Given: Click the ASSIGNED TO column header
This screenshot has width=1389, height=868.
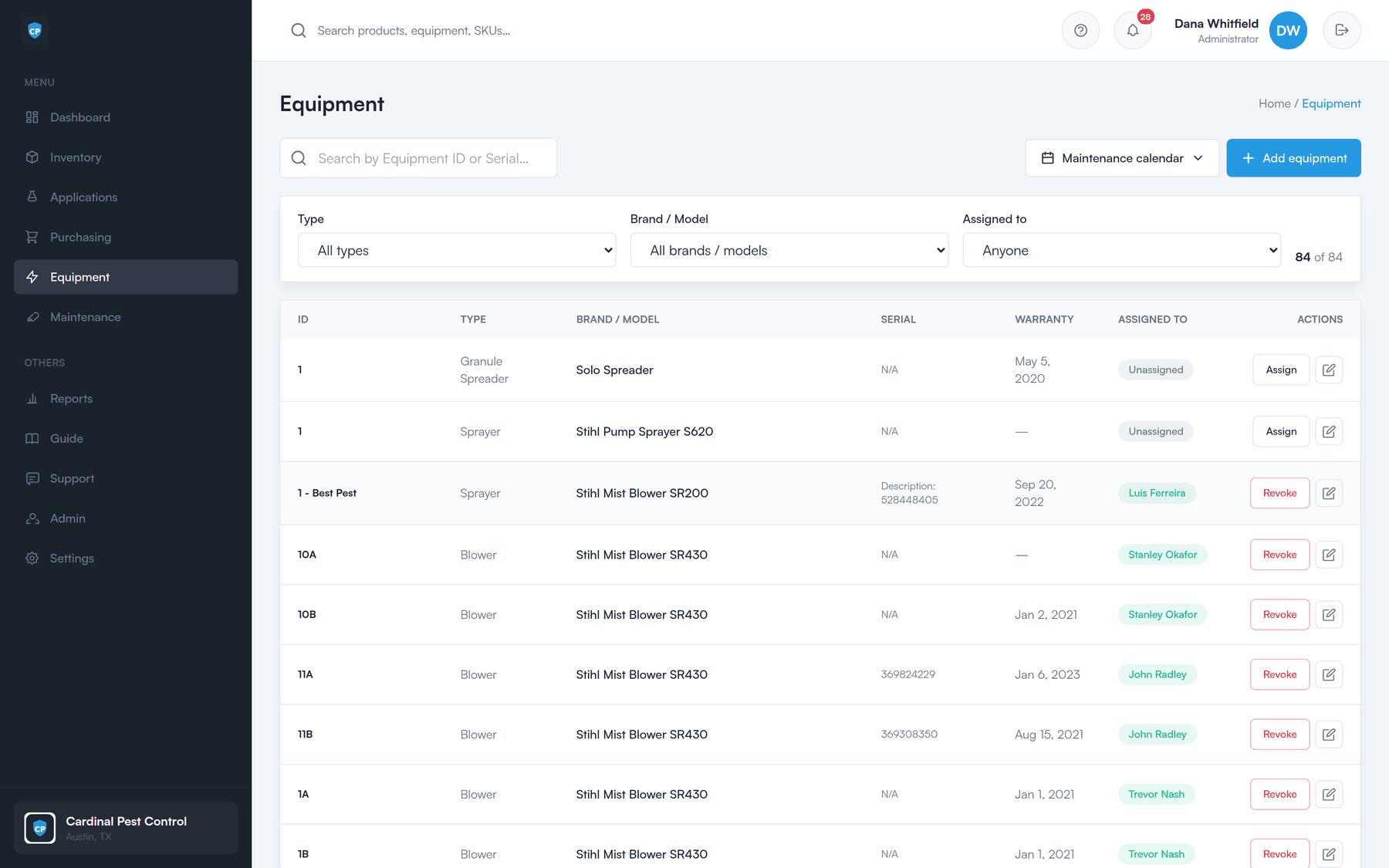Looking at the screenshot, I should click(1152, 319).
